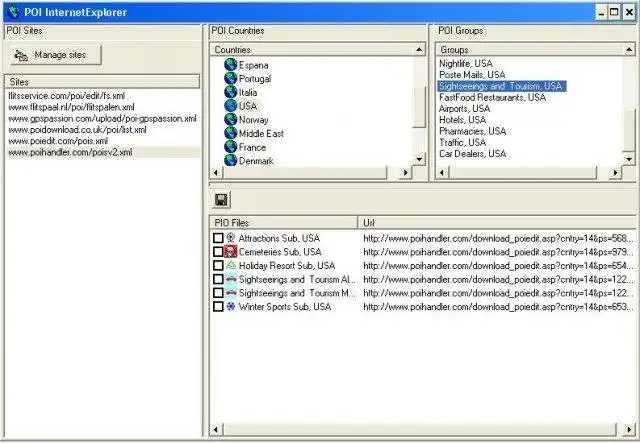The image size is (640, 443).
Task: Click the save (floppy disk) icon
Action: pos(221,200)
